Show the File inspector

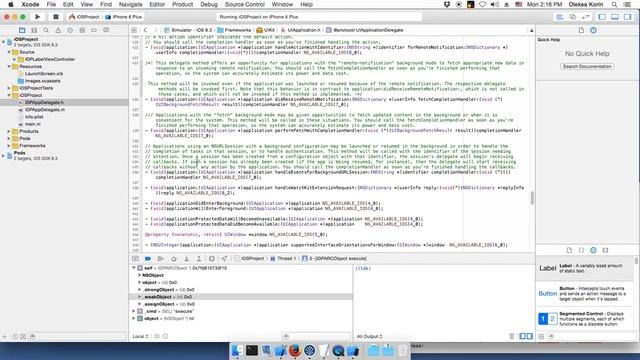tap(581, 30)
